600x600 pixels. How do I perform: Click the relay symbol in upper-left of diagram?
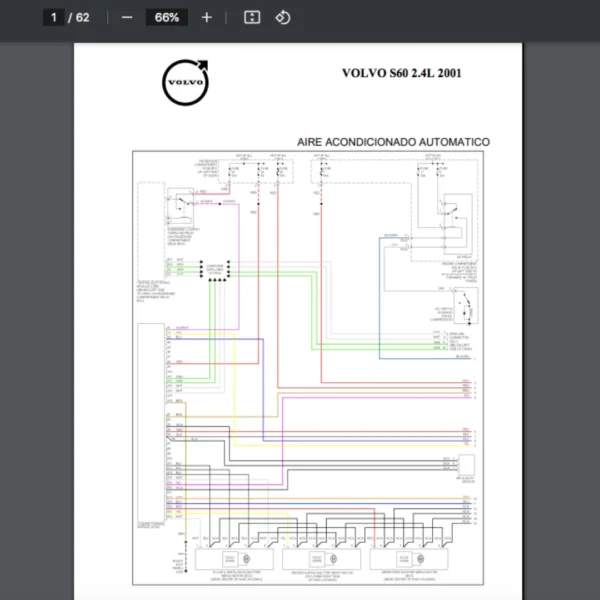(x=182, y=204)
